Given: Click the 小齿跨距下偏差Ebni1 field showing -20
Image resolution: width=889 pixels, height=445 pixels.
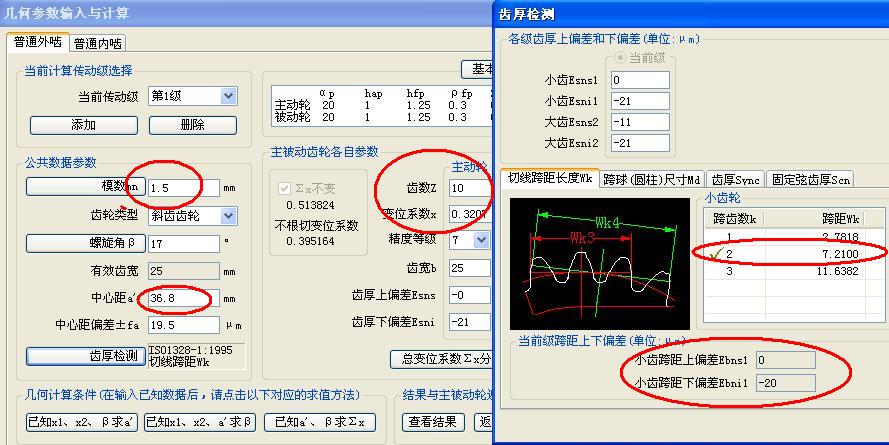Looking at the screenshot, I should point(785,383).
